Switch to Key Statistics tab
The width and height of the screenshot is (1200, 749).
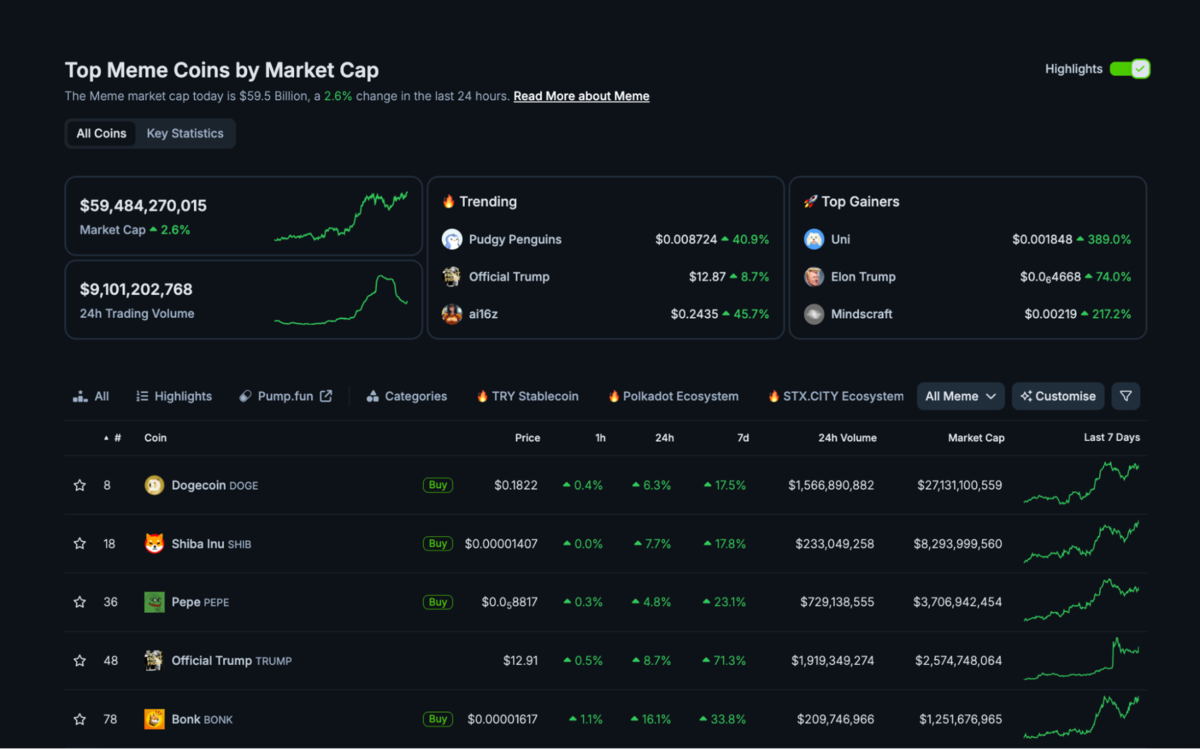point(185,134)
